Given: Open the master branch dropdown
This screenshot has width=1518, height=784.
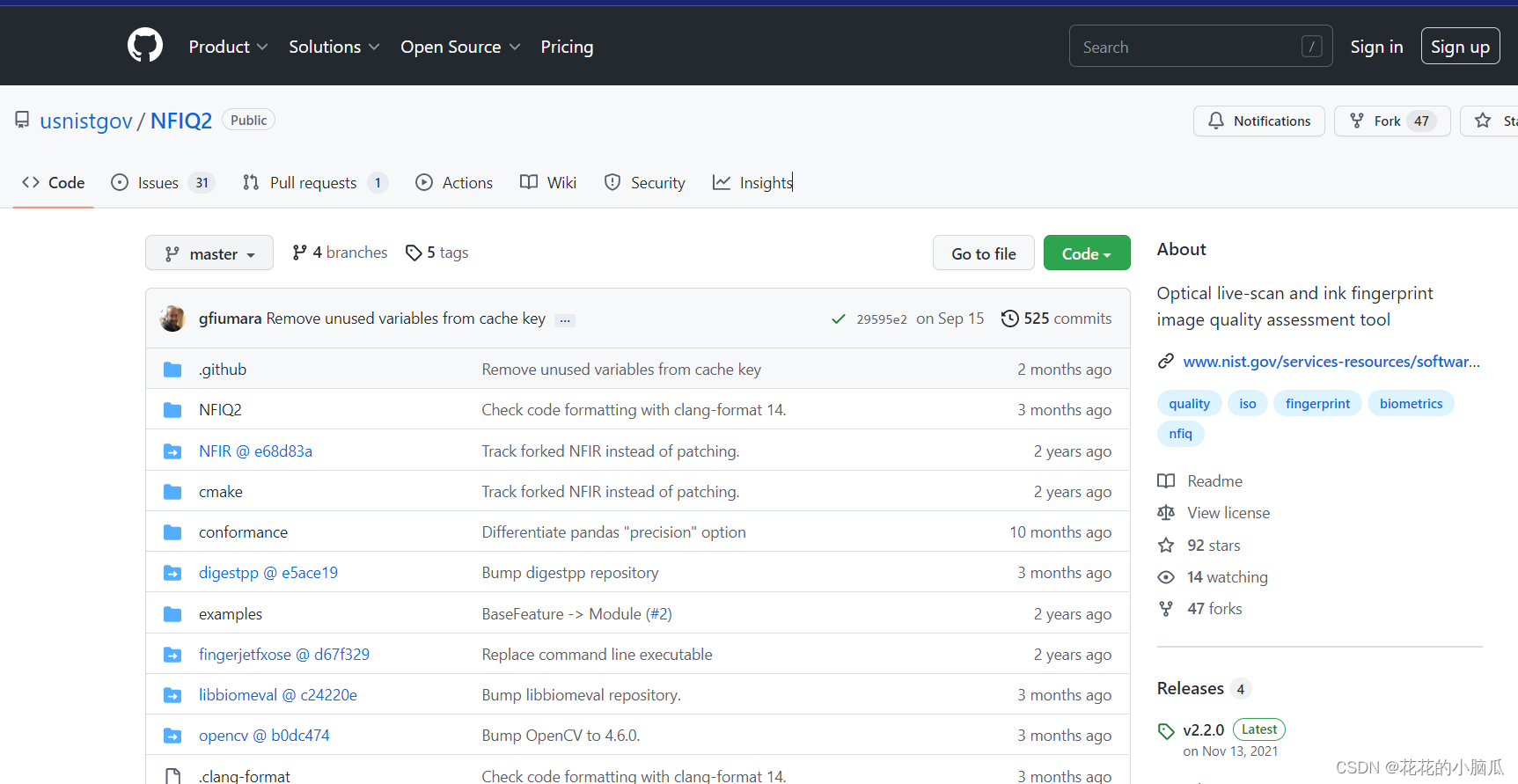Looking at the screenshot, I should [x=209, y=253].
